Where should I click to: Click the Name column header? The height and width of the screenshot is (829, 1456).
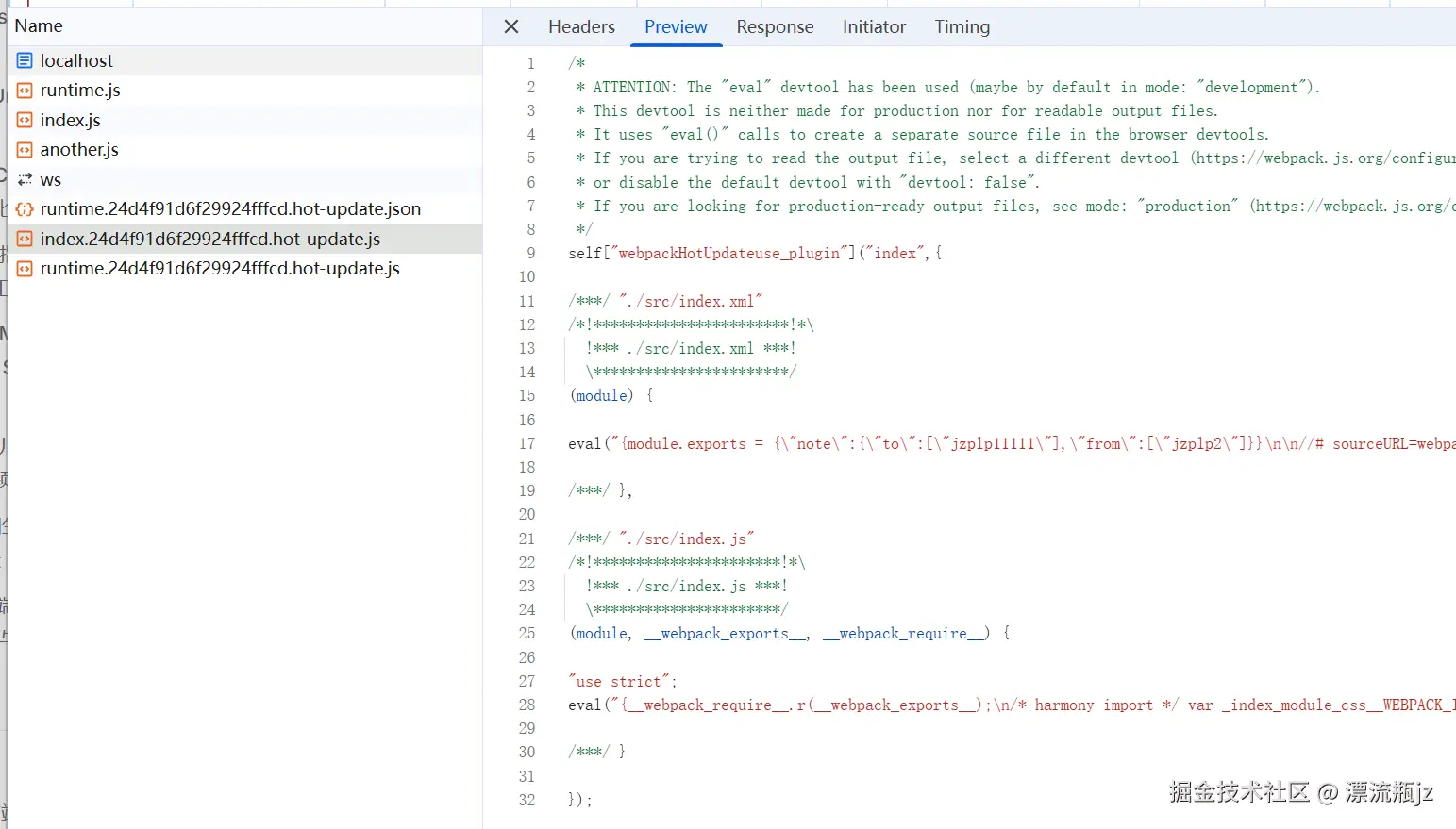point(39,25)
